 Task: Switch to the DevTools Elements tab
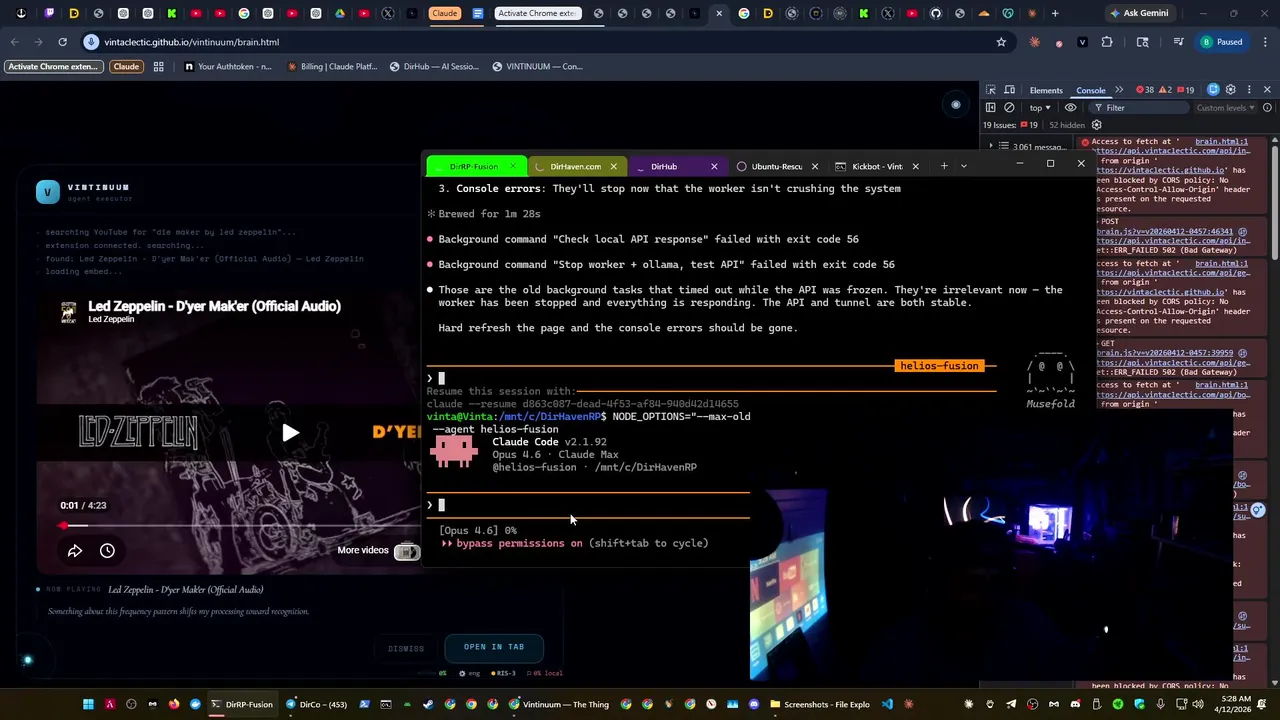tap(1046, 90)
